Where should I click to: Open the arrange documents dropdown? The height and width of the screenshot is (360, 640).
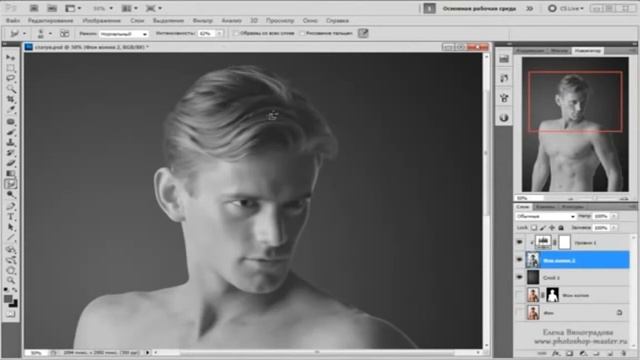coord(130,8)
